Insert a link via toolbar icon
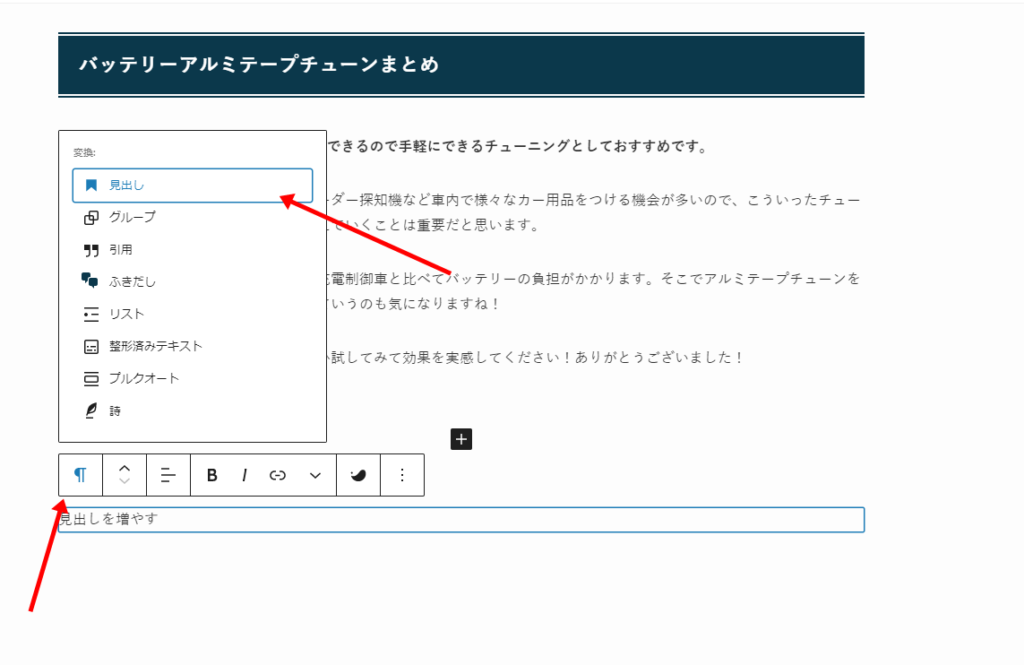The height and width of the screenshot is (665, 1024). tap(278, 475)
